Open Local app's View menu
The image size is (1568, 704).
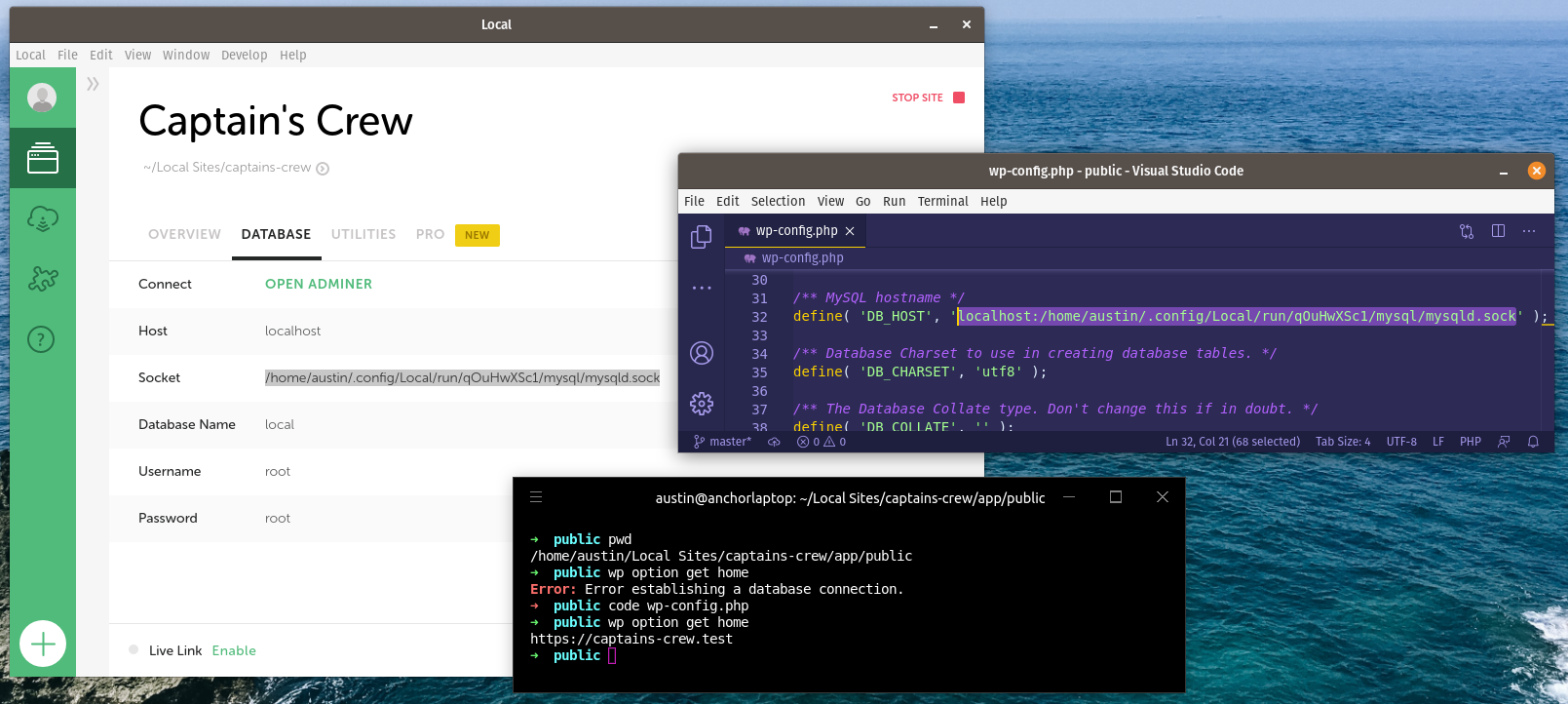click(x=137, y=55)
